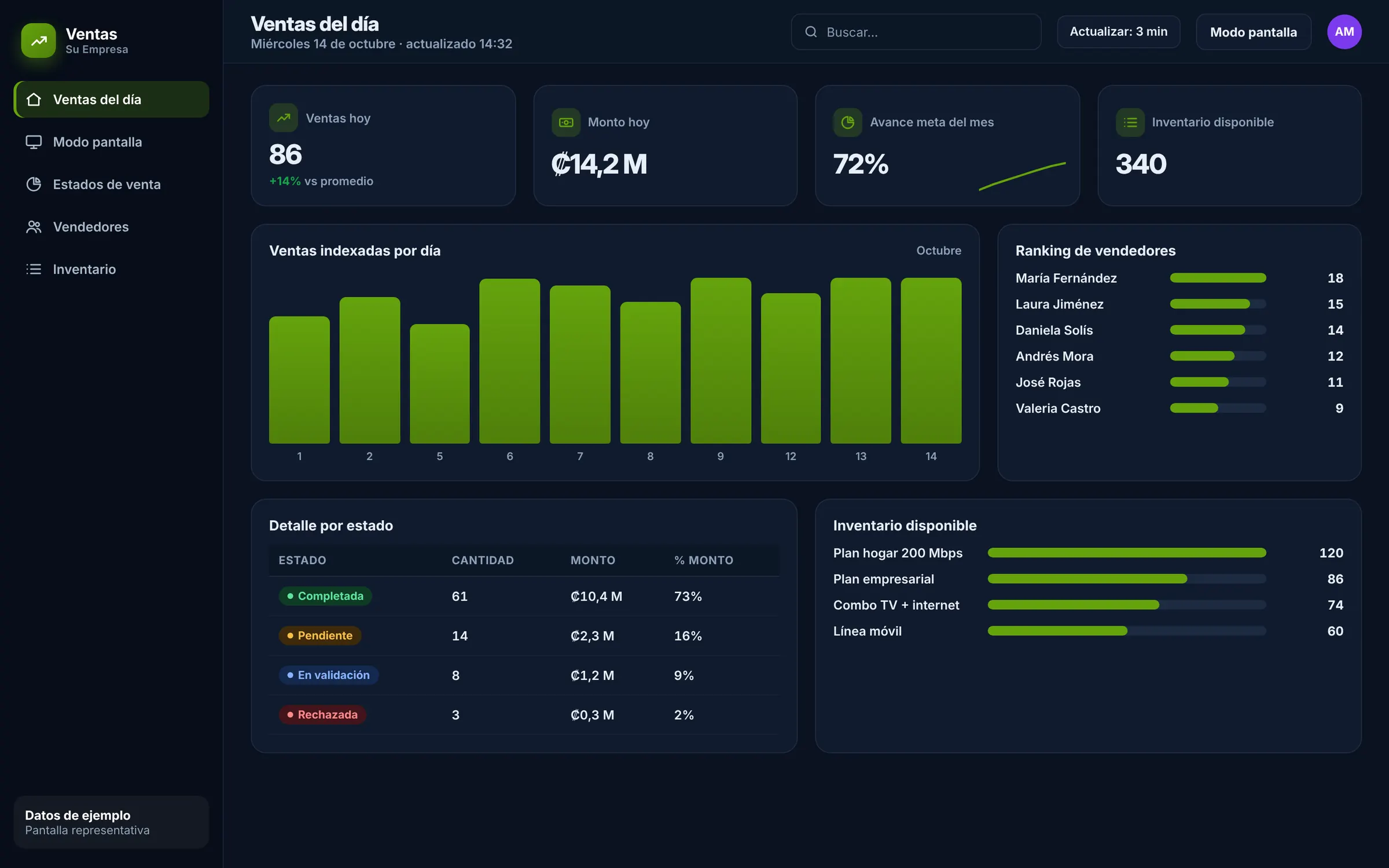
Task: Click the Completada status badge
Action: click(x=325, y=596)
